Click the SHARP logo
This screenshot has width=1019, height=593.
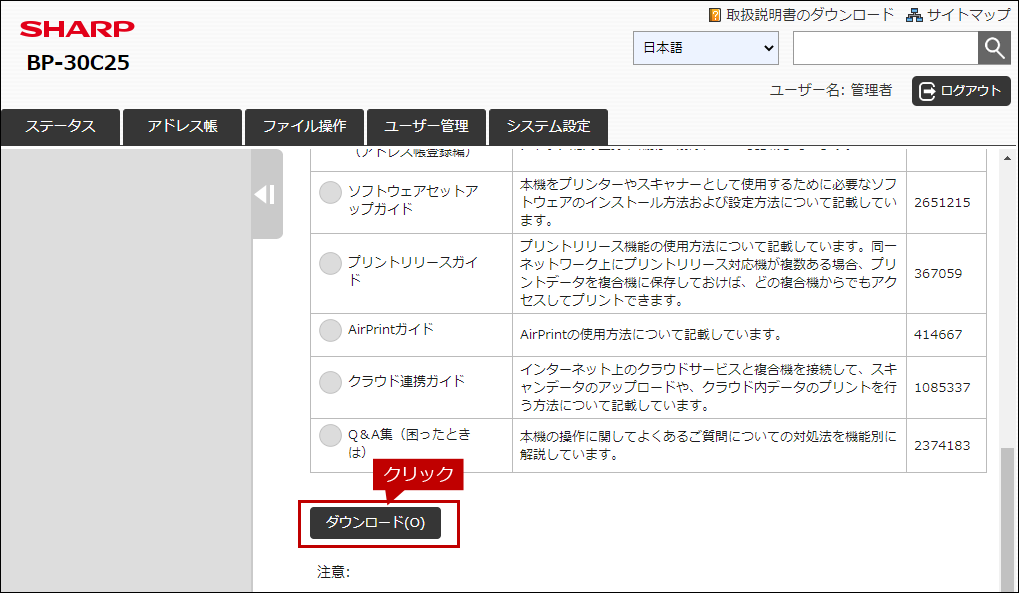coord(77,29)
